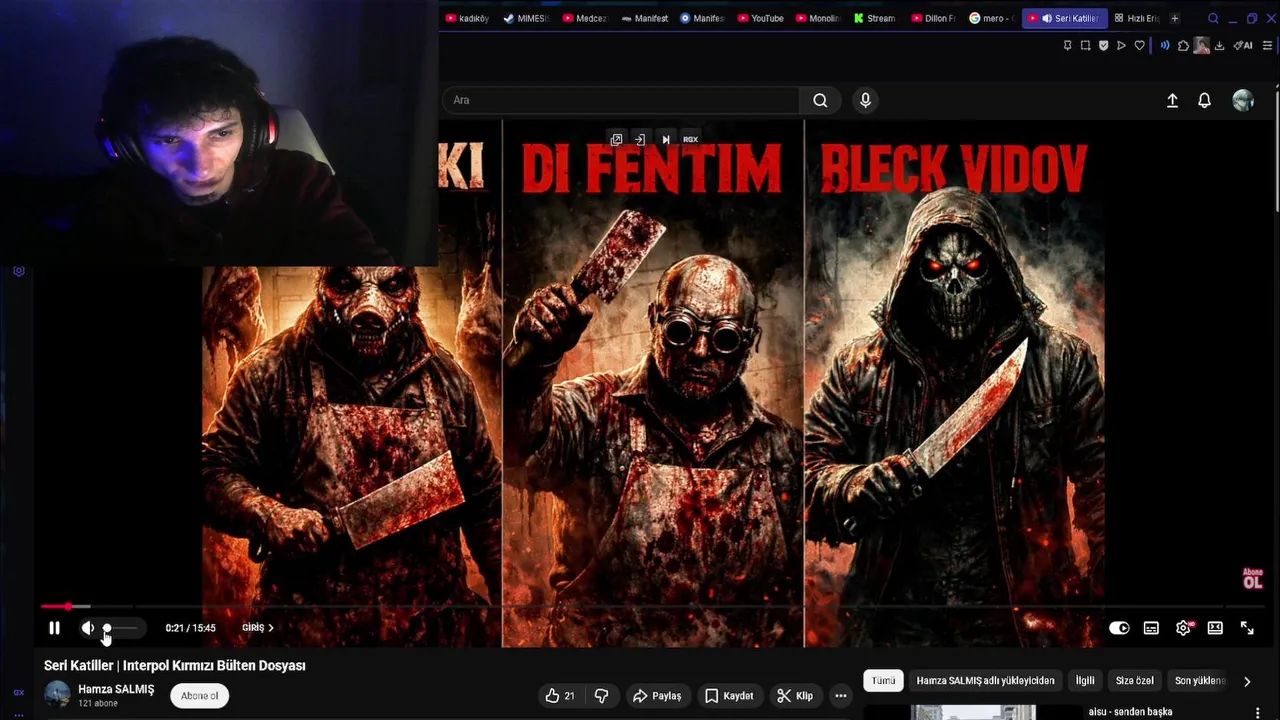1280x720 pixels.
Task: Start voice search with microphone
Action: point(865,100)
